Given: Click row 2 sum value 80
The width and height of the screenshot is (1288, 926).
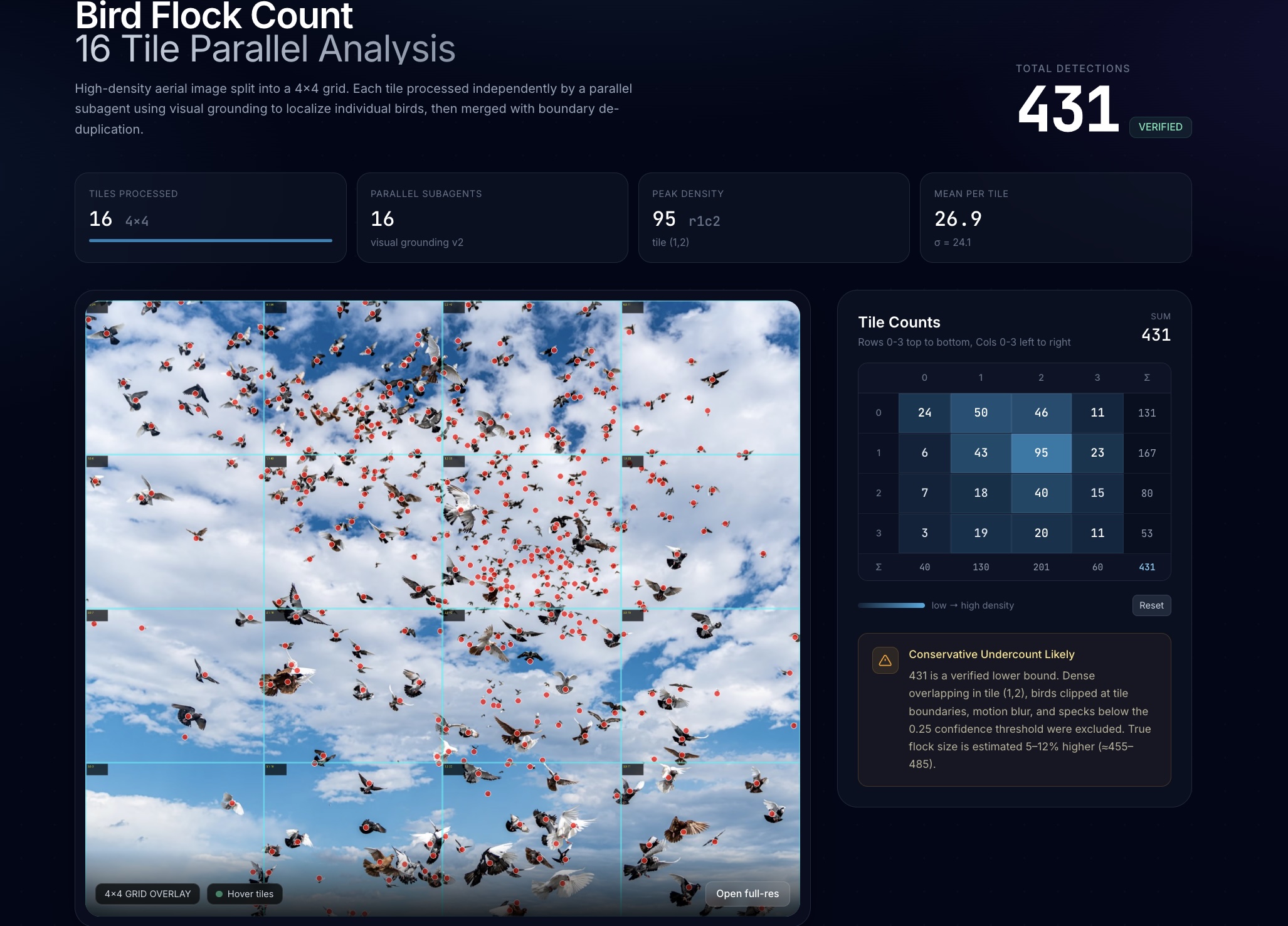Looking at the screenshot, I should pos(1146,493).
